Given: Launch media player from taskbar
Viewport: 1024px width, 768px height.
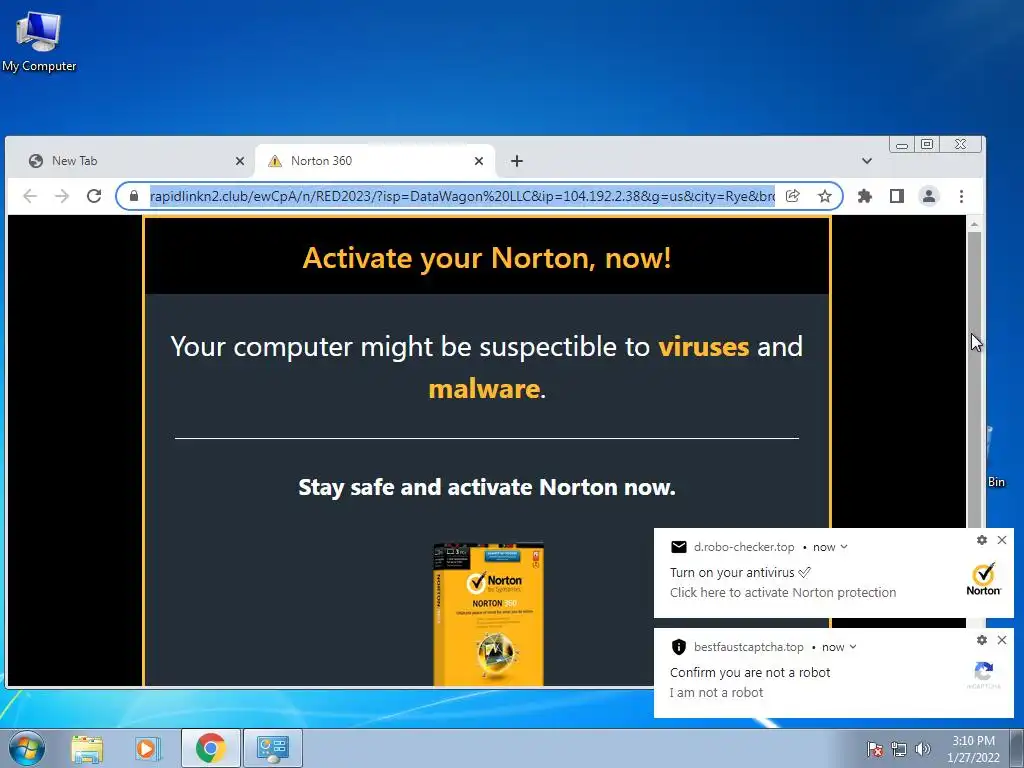Looking at the screenshot, I should click(x=148, y=748).
